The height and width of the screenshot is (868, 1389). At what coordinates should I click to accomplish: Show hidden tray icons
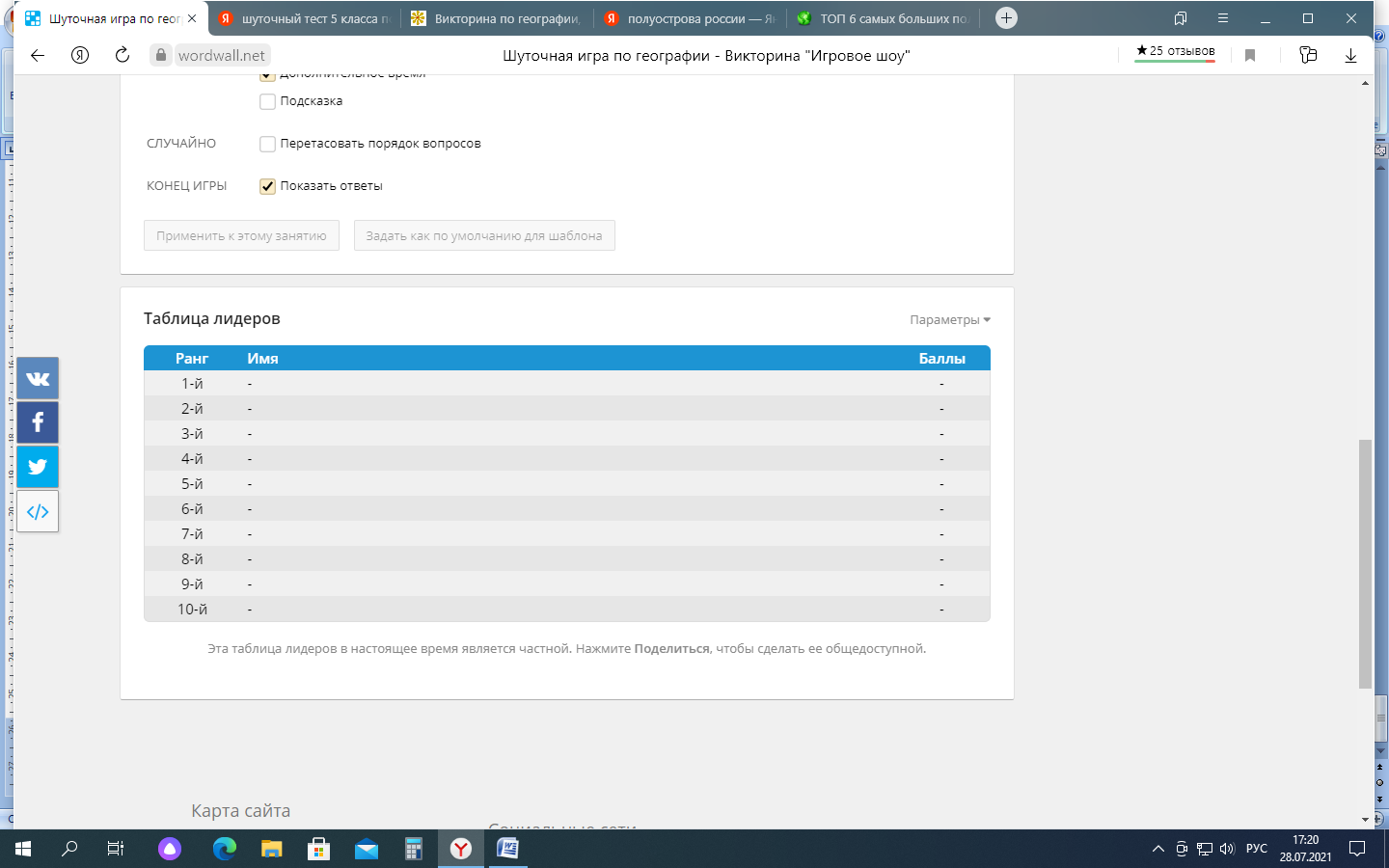(1158, 849)
